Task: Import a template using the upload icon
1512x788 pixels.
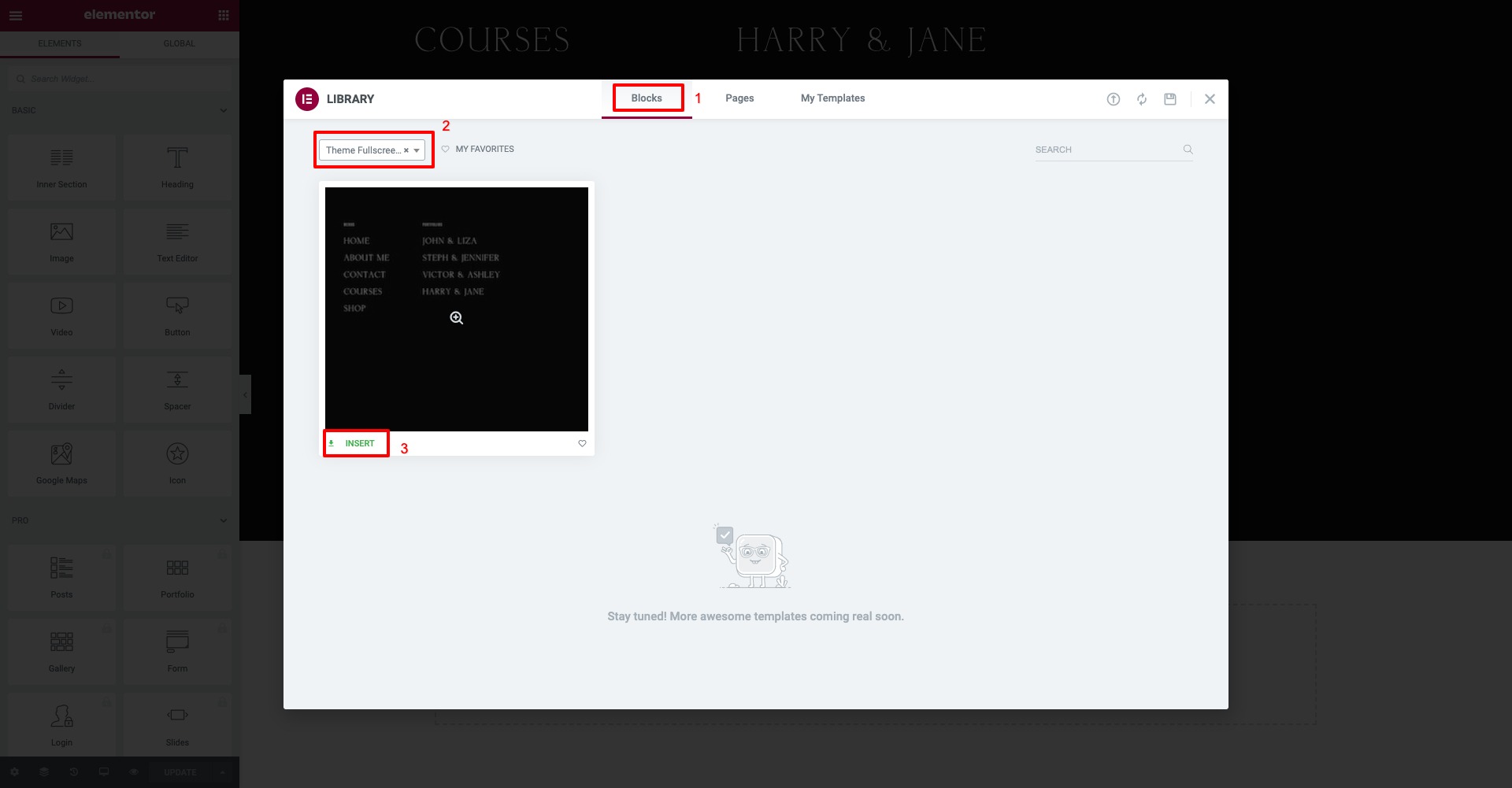Action: click(1113, 98)
